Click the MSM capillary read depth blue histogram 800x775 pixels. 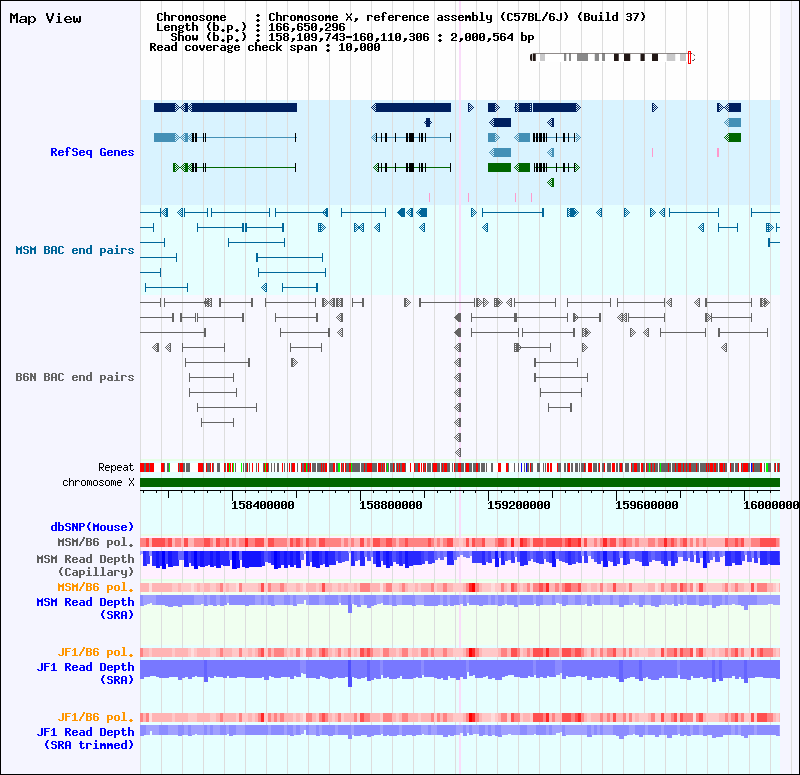pyautogui.click(x=460, y=560)
